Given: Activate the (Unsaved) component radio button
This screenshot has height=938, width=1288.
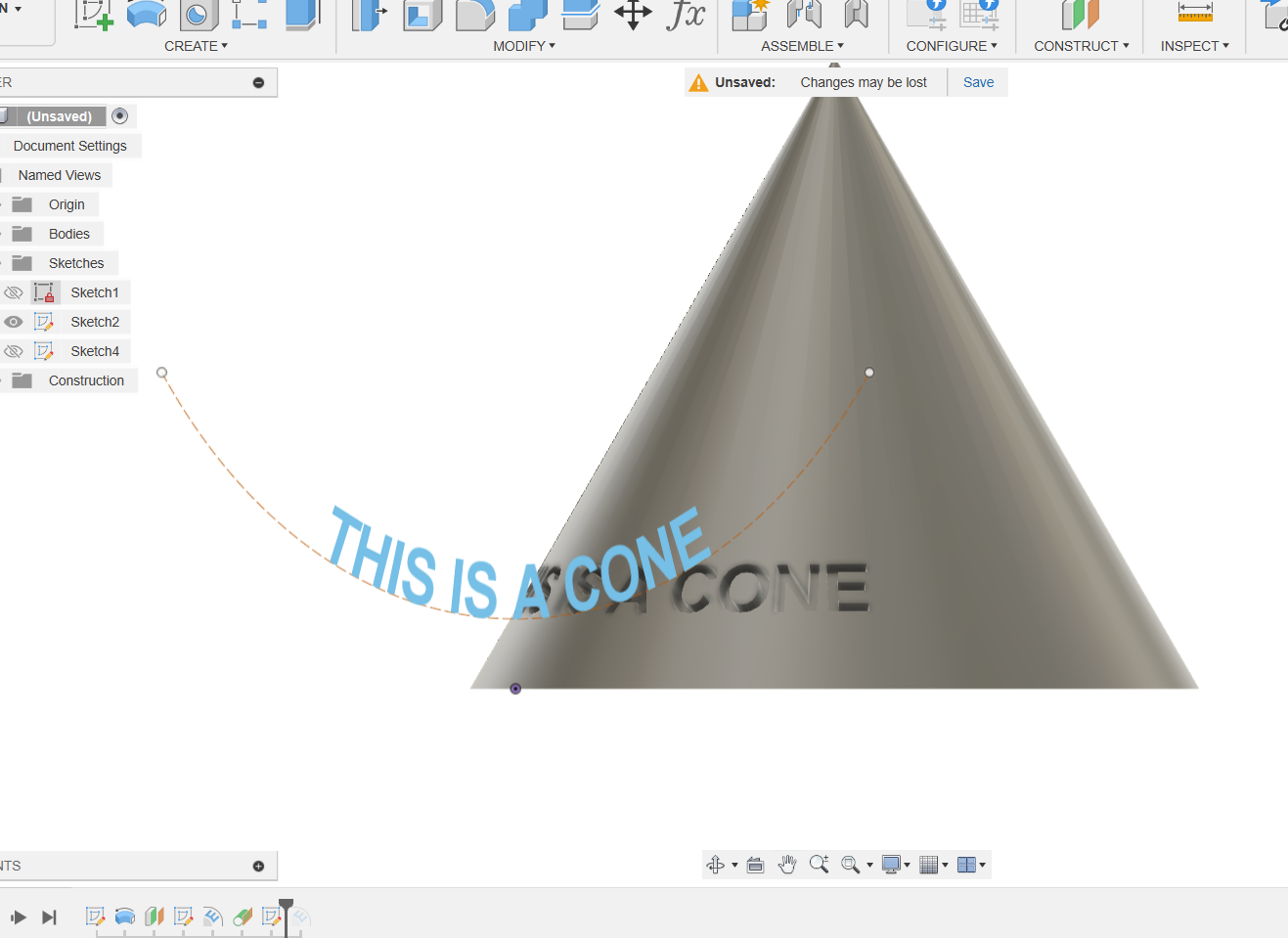Looking at the screenshot, I should (120, 116).
